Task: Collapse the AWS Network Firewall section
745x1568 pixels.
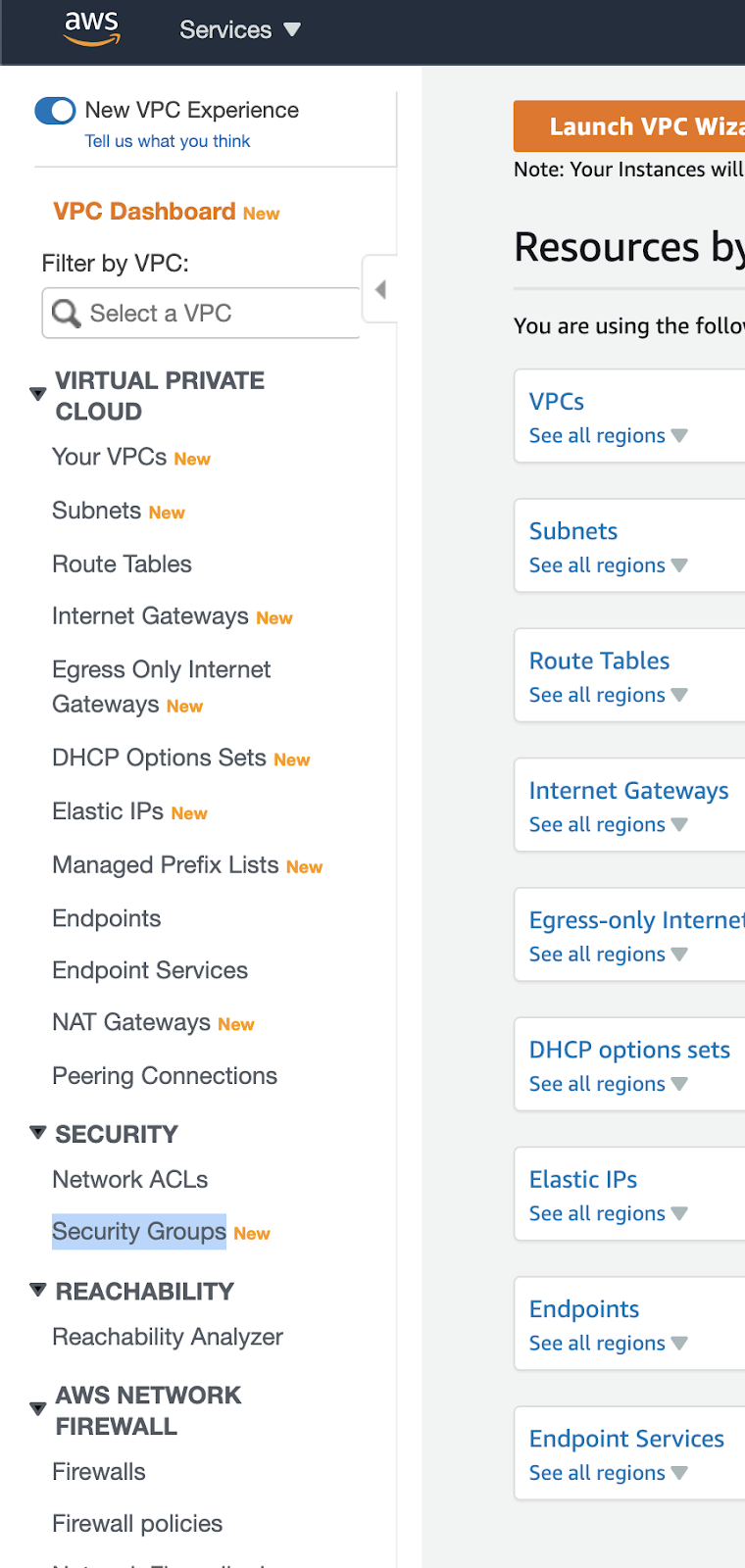Action: click(38, 1409)
